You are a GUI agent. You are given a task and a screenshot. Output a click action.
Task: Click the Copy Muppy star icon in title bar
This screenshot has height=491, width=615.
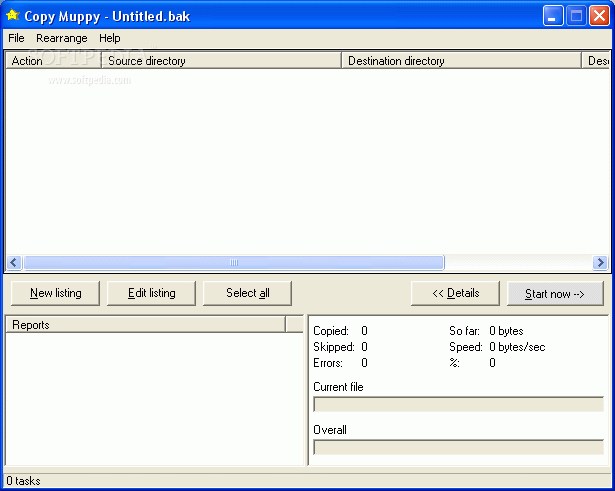13,16
